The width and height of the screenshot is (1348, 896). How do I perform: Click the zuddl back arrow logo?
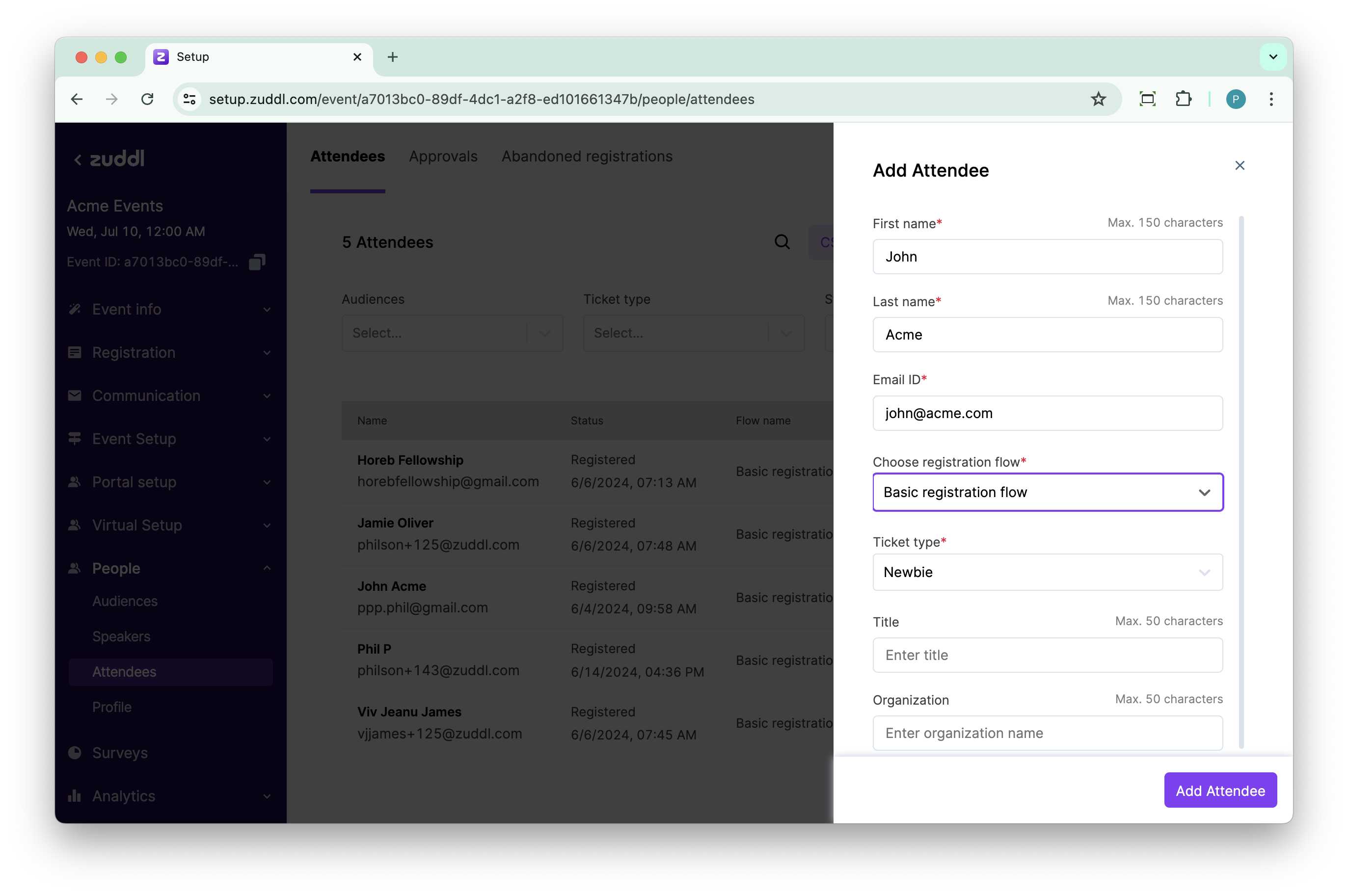(x=108, y=159)
